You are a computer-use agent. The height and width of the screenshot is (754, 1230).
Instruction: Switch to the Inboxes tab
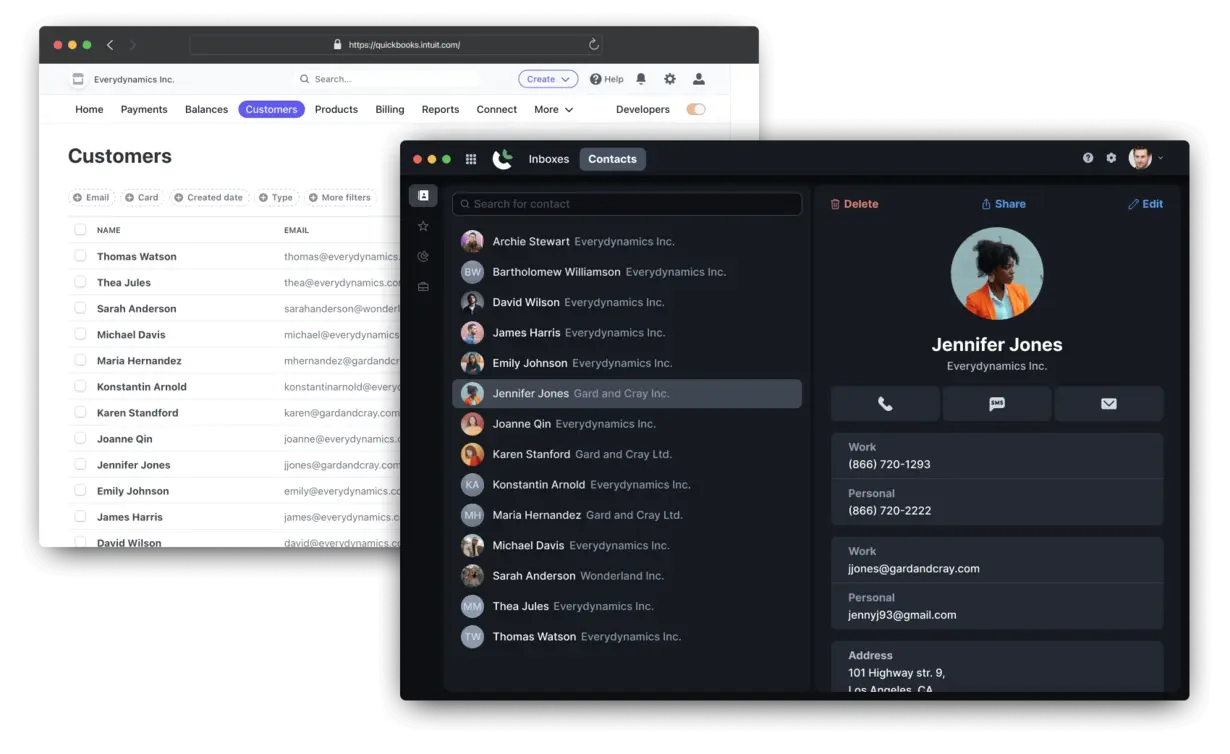[x=548, y=159]
